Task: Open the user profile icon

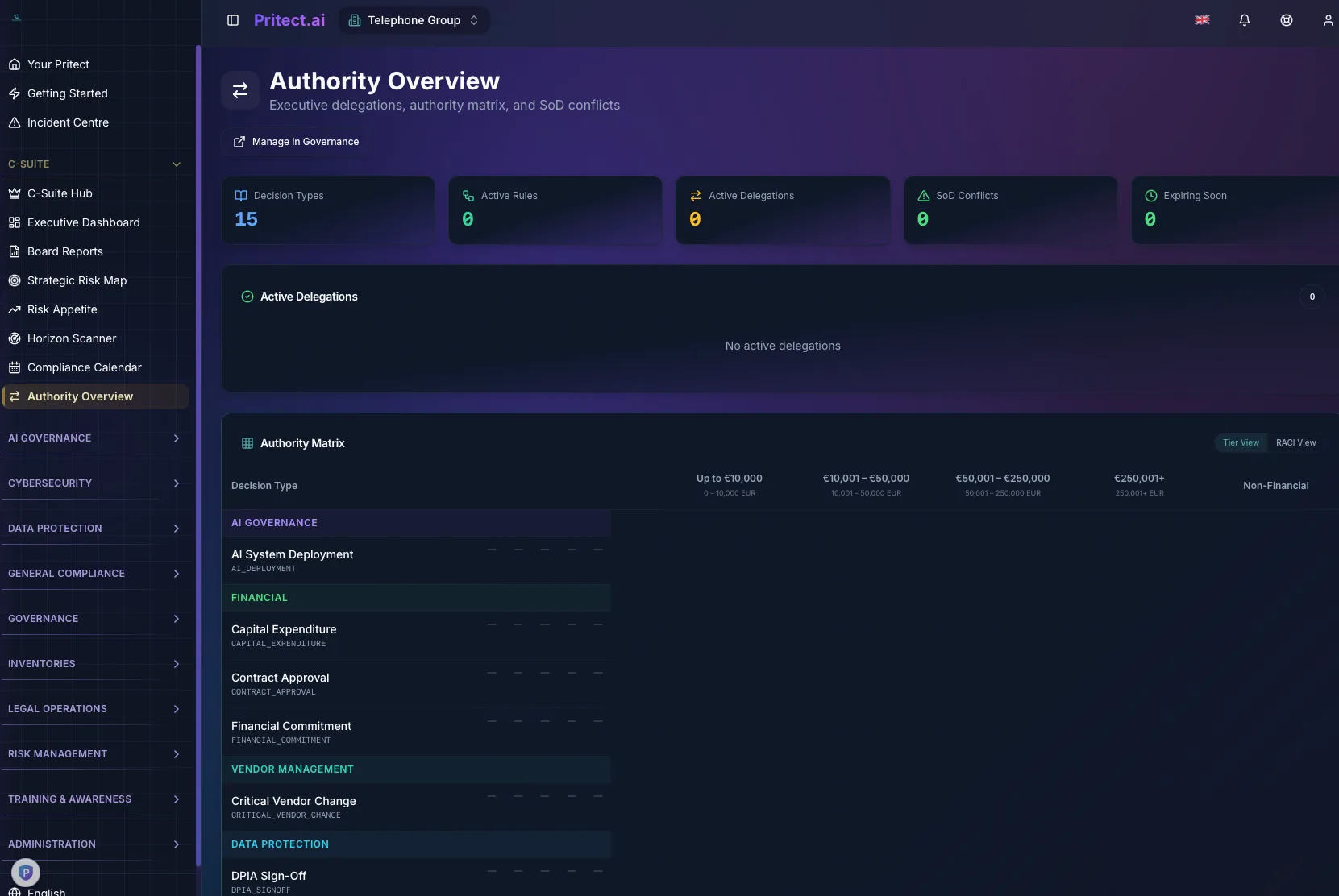Action: pyautogui.click(x=1328, y=20)
